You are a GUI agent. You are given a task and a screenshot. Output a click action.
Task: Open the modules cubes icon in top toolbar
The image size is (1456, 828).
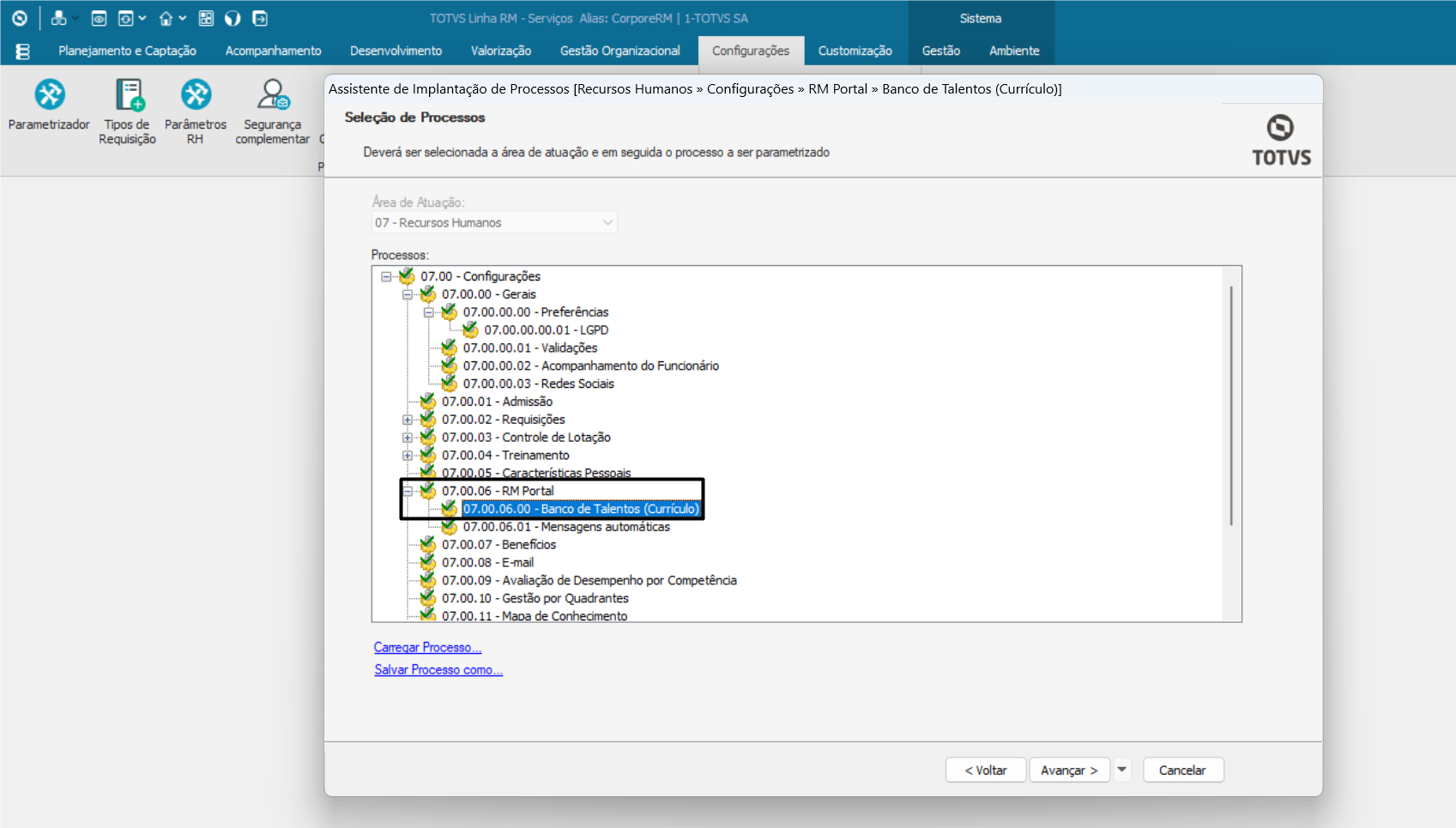click(58, 18)
